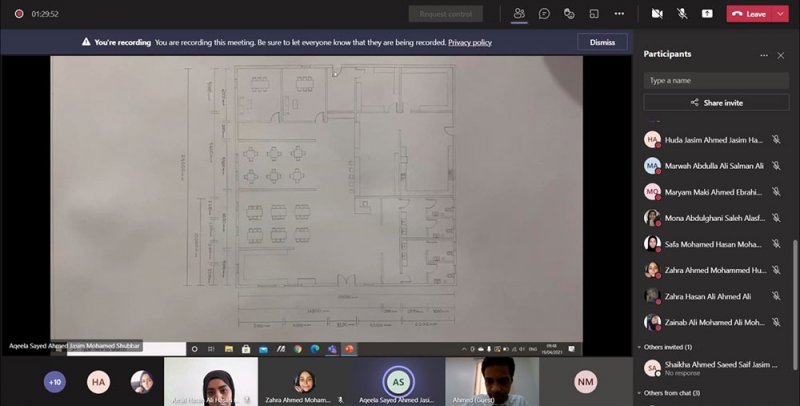Screen dimensions: 800x406
Task: Open the breakout rooms icon
Action: (x=594, y=14)
